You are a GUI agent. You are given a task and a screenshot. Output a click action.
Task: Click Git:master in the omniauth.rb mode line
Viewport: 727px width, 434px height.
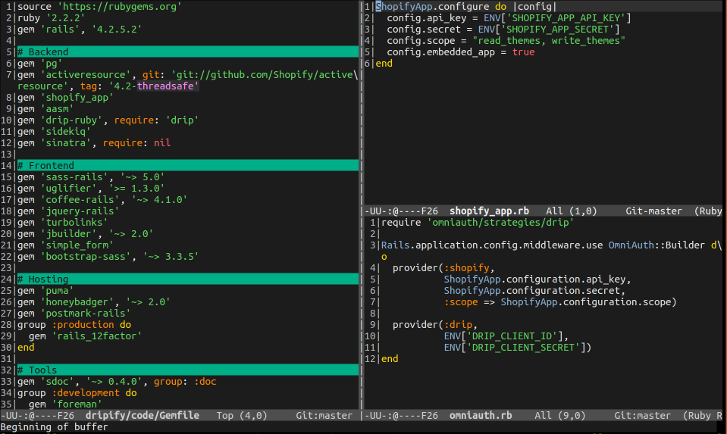click(x=642, y=415)
